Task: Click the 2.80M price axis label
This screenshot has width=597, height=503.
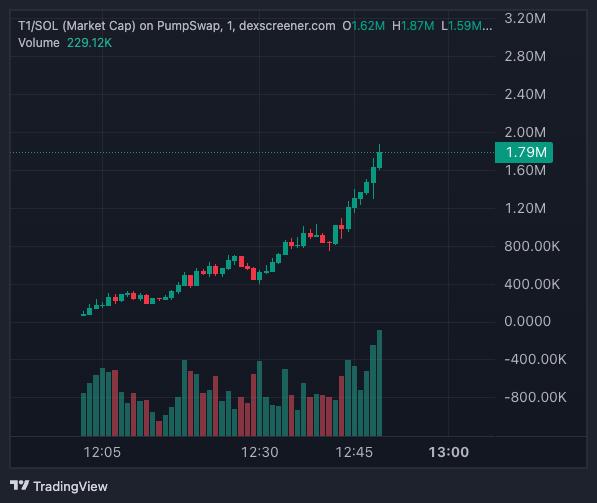Action: coord(525,56)
